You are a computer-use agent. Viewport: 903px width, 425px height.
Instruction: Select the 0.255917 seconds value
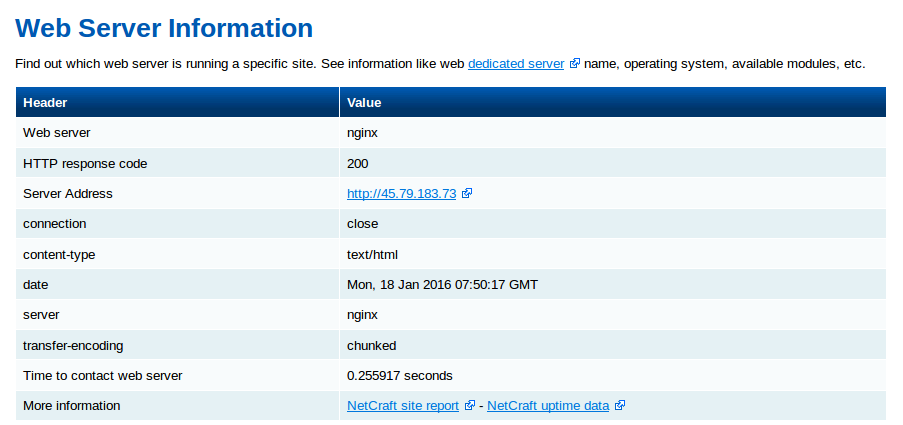pyautogui.click(x=399, y=376)
